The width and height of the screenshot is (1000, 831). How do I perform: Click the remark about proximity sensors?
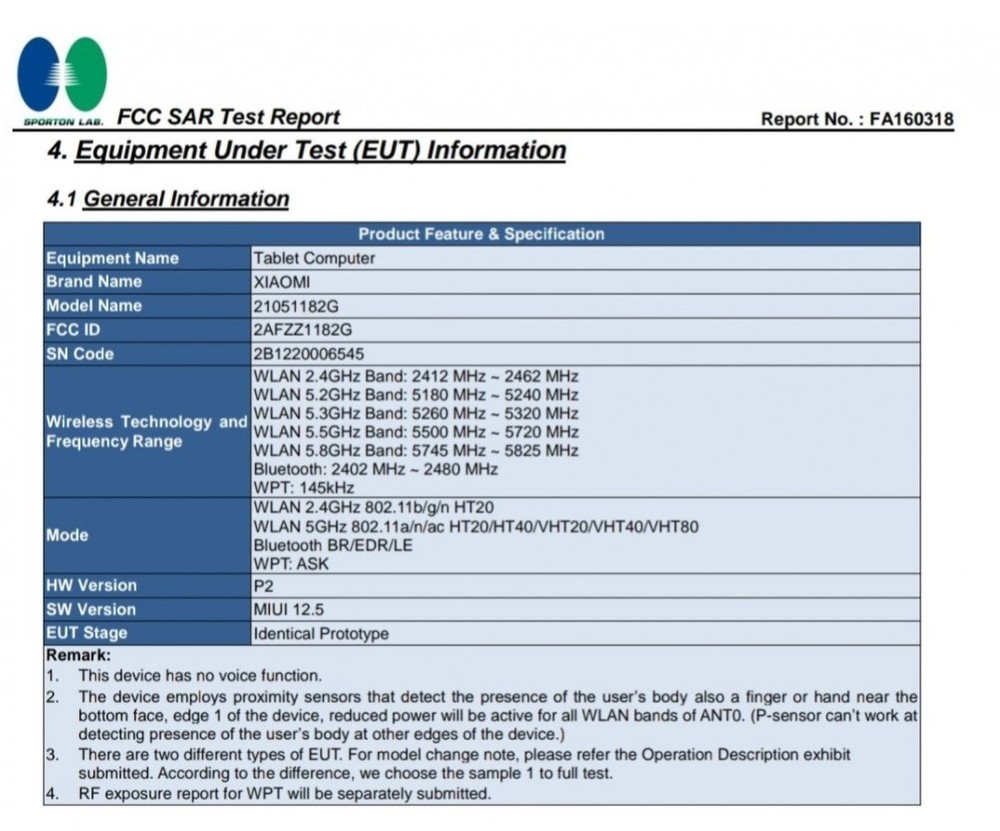[497, 716]
